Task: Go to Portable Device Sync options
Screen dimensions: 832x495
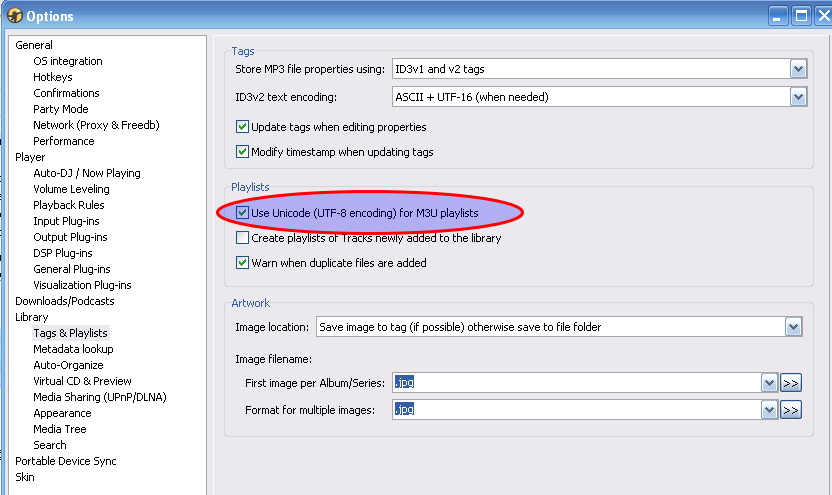Action: 66,461
